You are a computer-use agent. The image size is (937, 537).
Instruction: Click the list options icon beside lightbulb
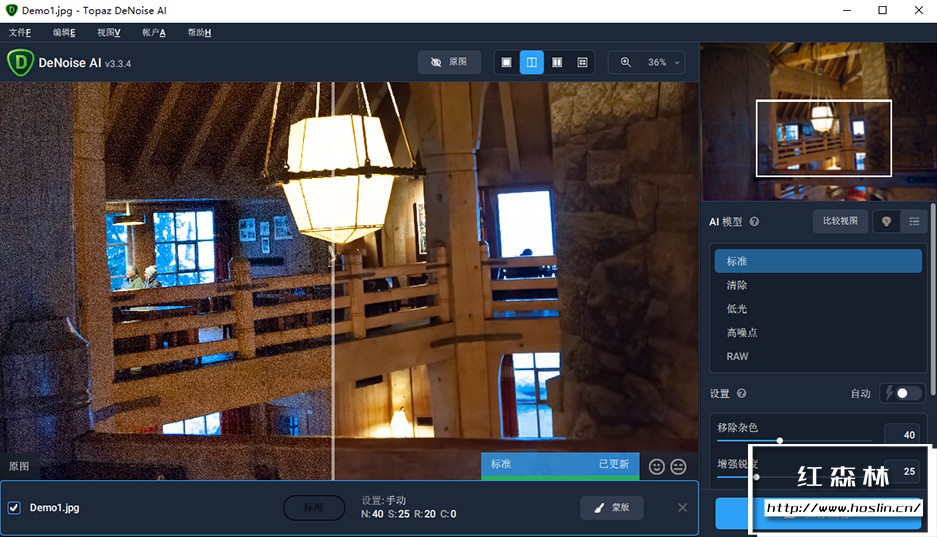click(x=914, y=222)
